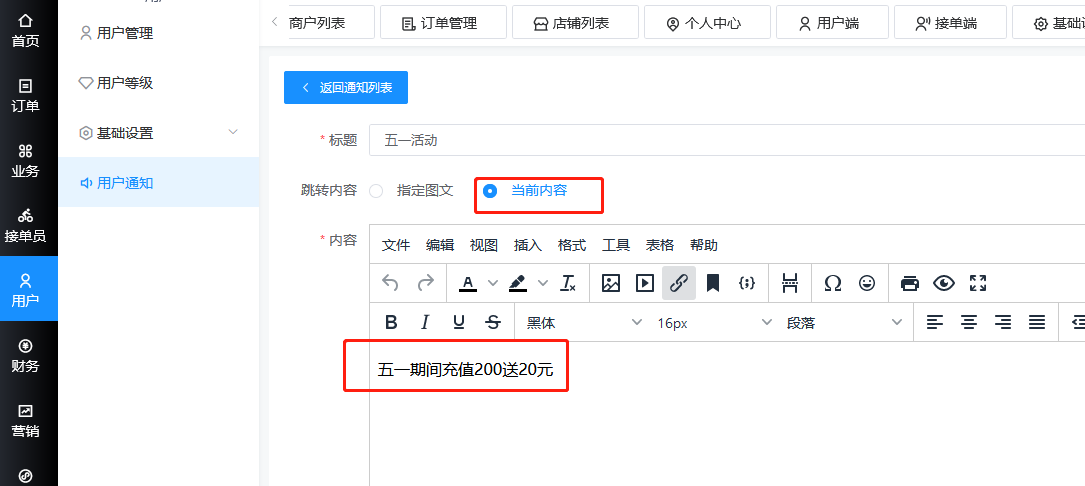Insert a page break icon
1085x486 pixels.
790,282
